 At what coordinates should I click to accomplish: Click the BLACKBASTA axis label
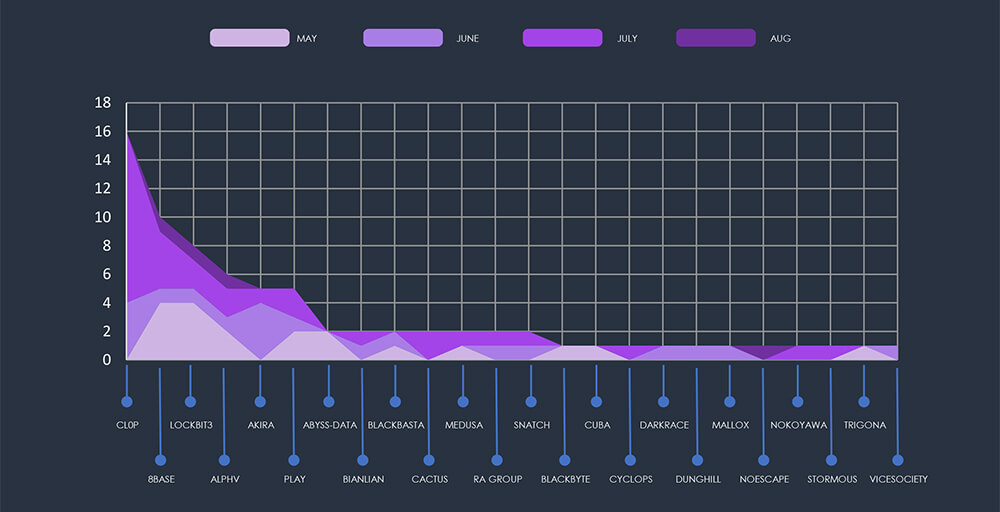coord(396,425)
